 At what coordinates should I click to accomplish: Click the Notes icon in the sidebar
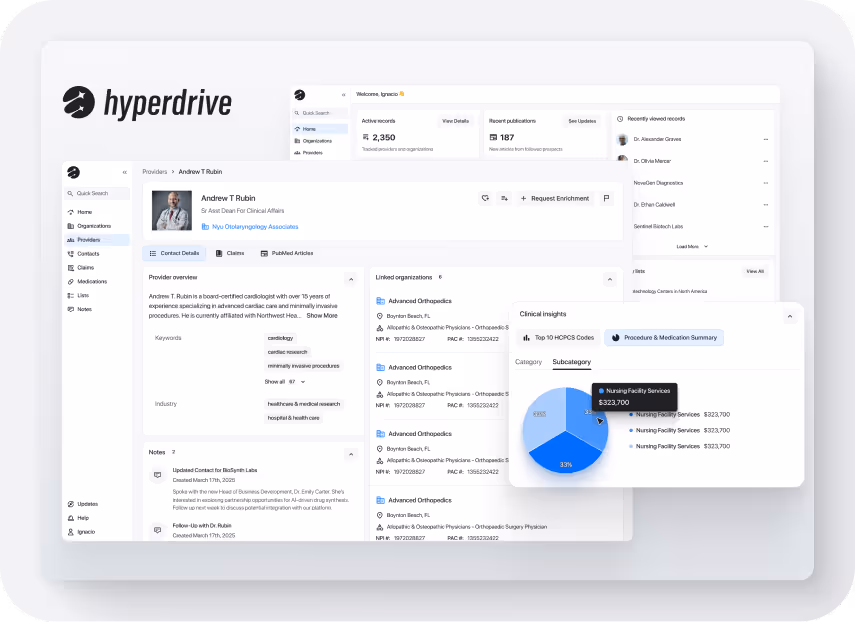click(x=70, y=309)
